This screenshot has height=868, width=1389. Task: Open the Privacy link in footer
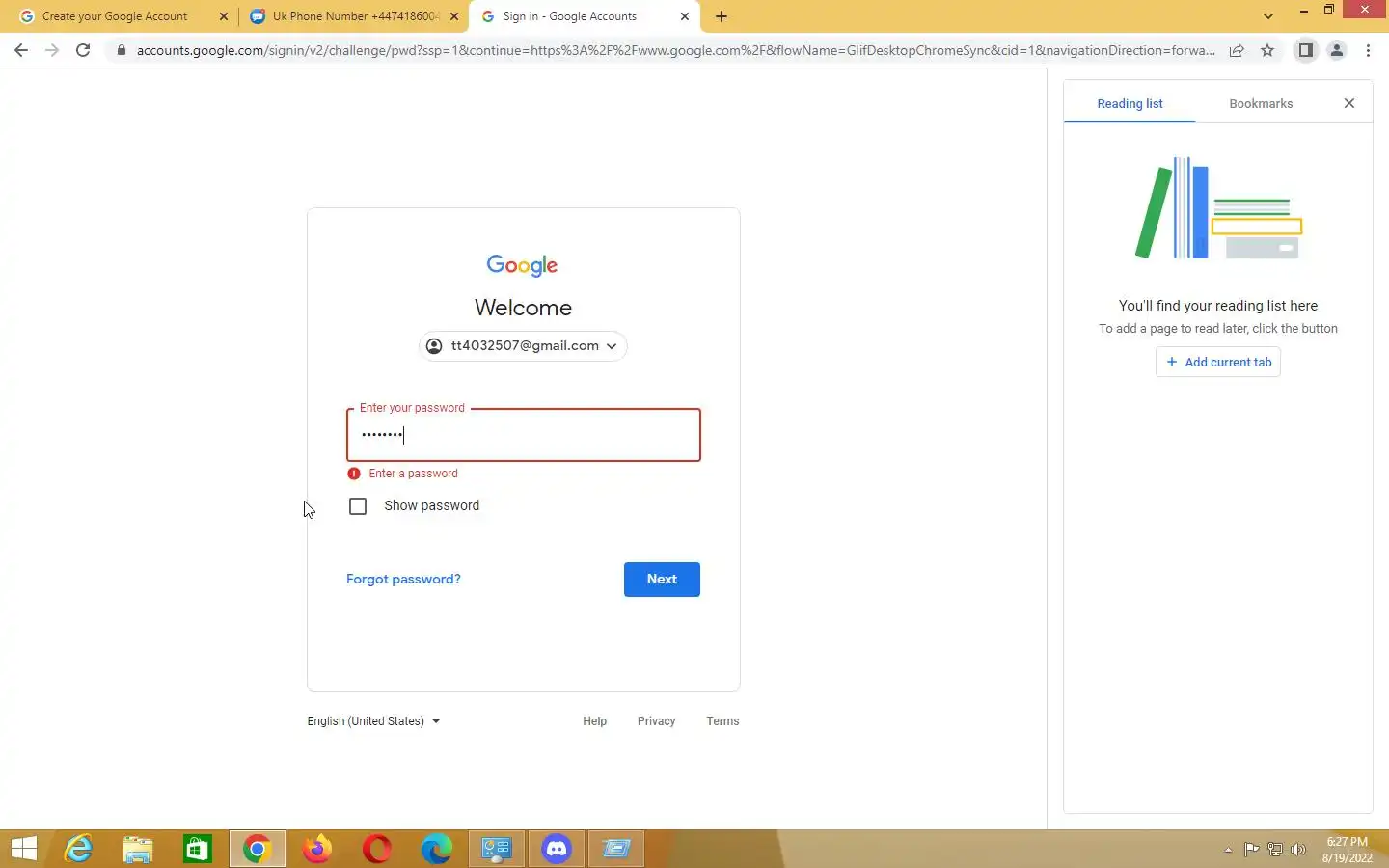[x=656, y=721]
